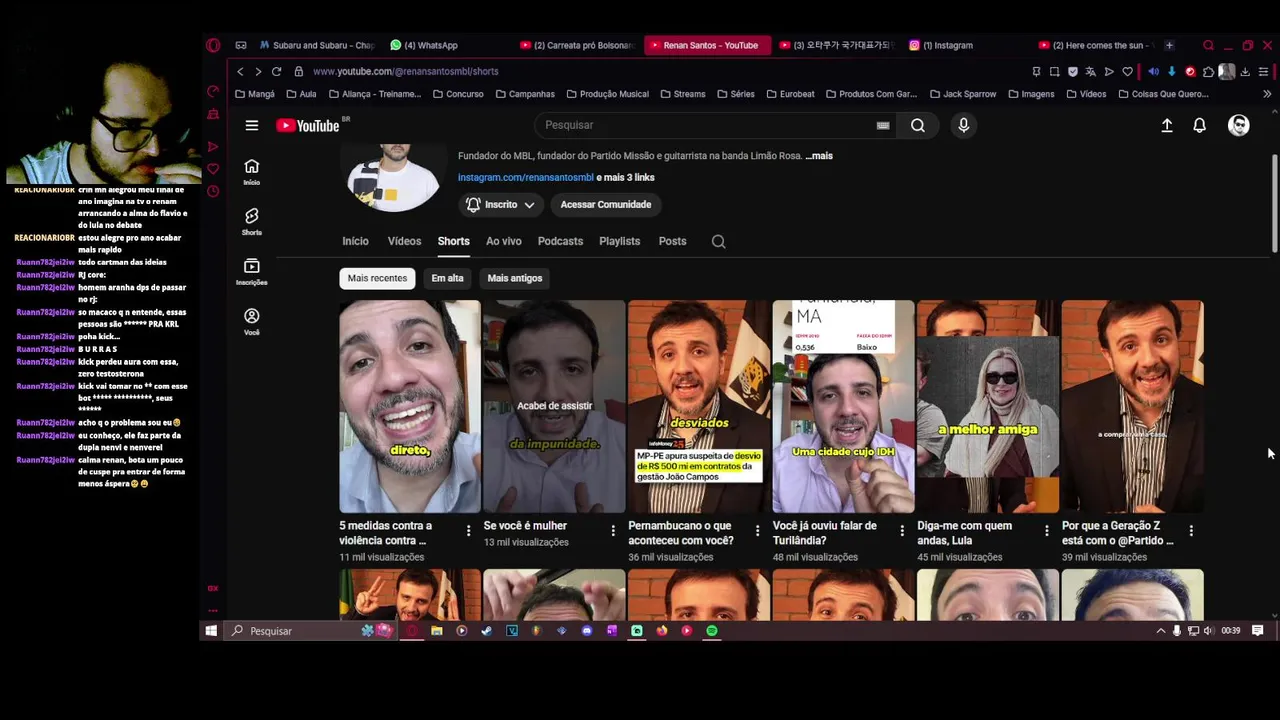Click the Acessar Comunidade button
The width and height of the screenshot is (1280, 720).
pos(606,204)
